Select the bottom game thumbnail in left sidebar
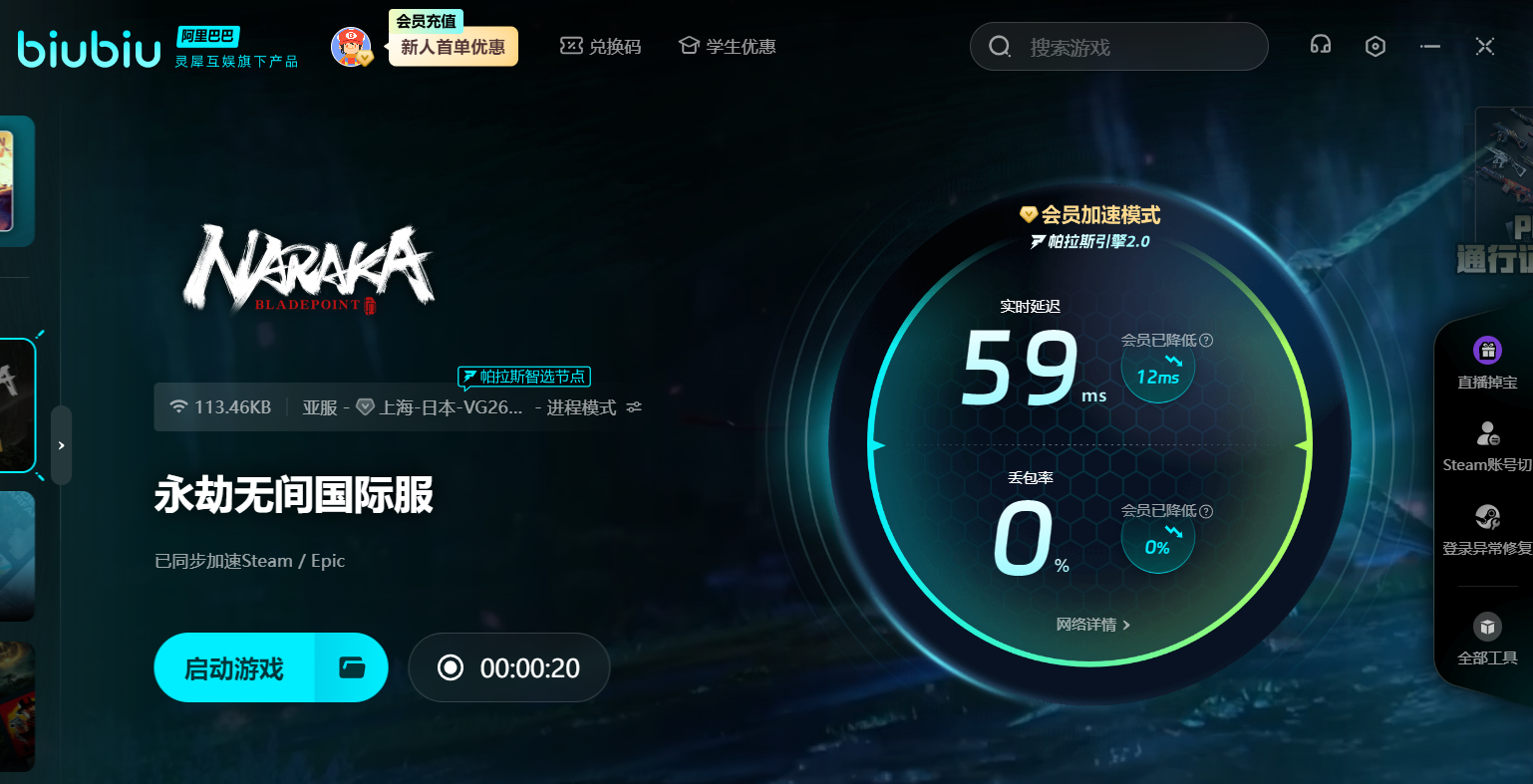 pyautogui.click(x=17, y=706)
